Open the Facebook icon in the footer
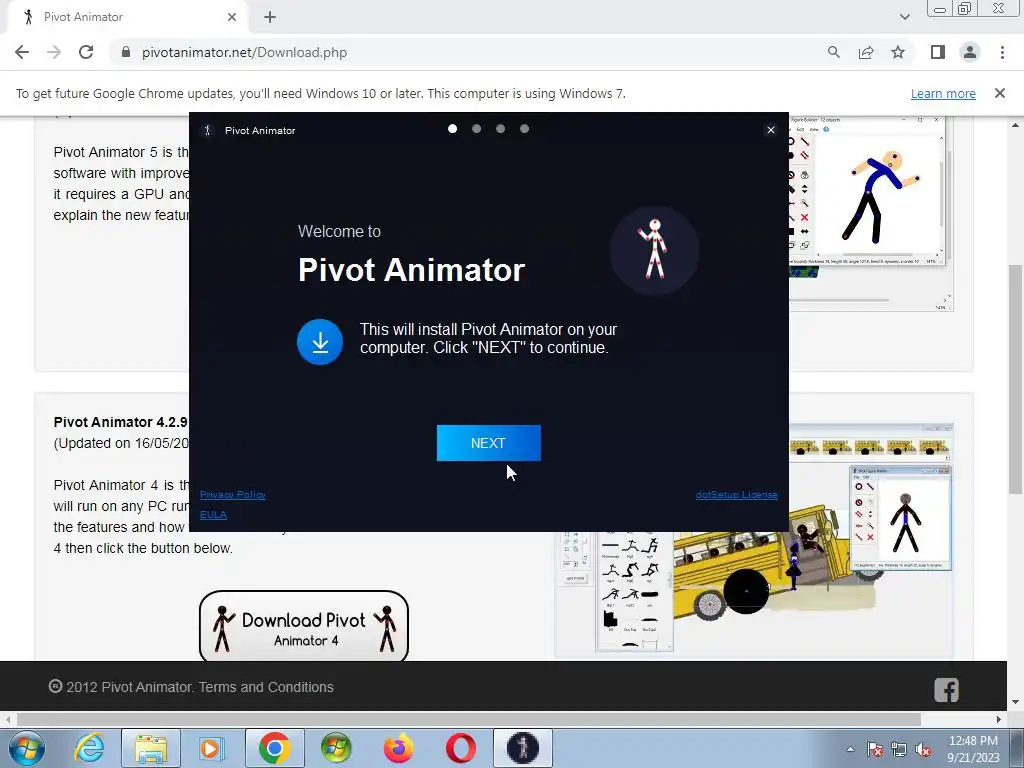The height and width of the screenshot is (768, 1024). 946,690
